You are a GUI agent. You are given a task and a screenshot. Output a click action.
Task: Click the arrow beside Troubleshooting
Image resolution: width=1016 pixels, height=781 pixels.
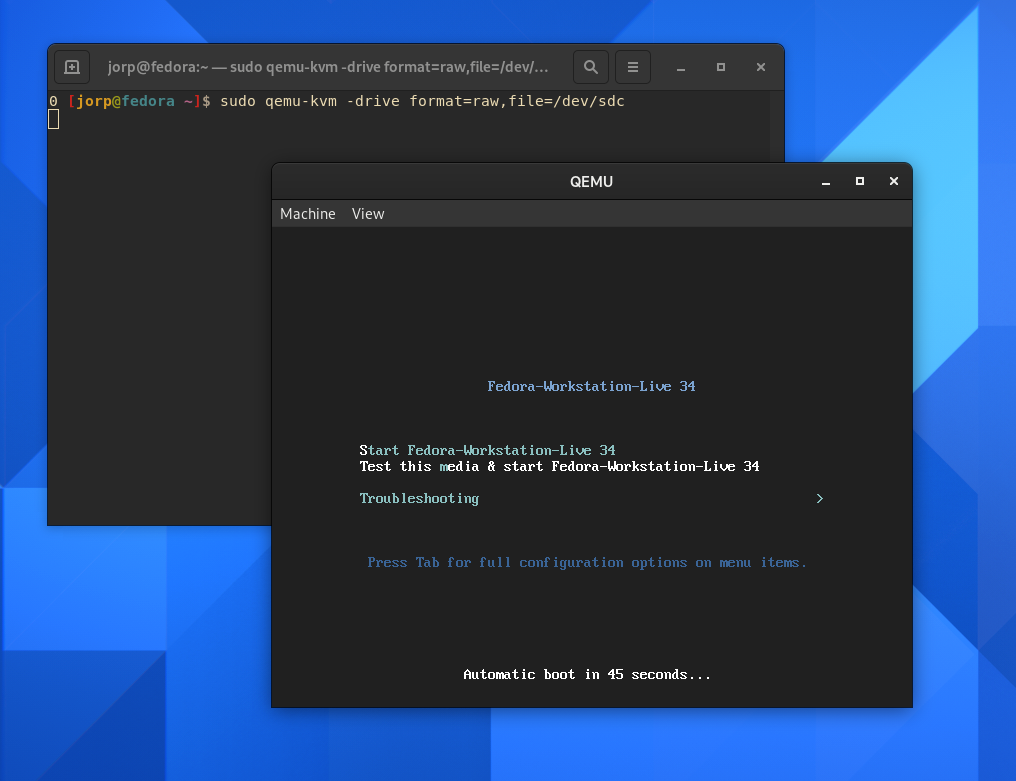pyautogui.click(x=819, y=498)
